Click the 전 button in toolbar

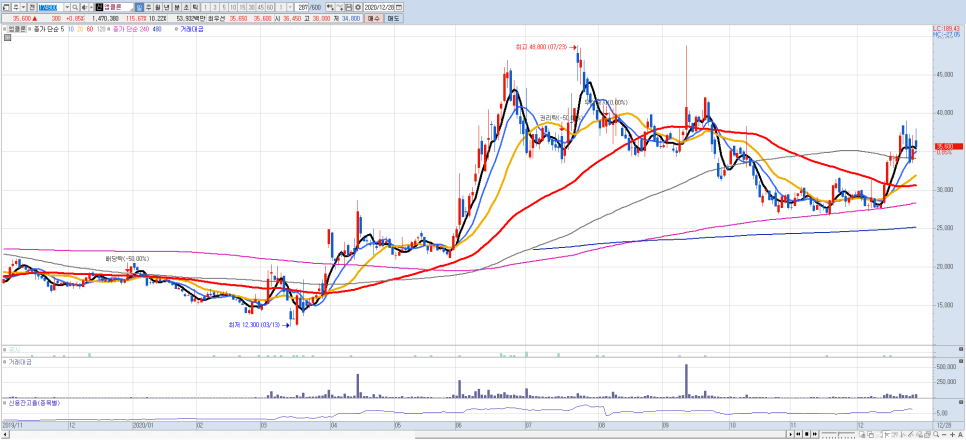coord(32,7)
